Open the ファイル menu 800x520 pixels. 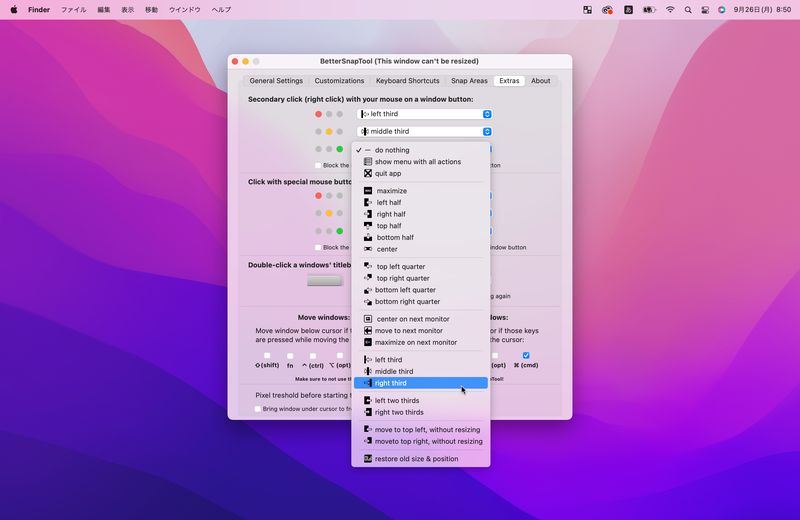pos(73,10)
